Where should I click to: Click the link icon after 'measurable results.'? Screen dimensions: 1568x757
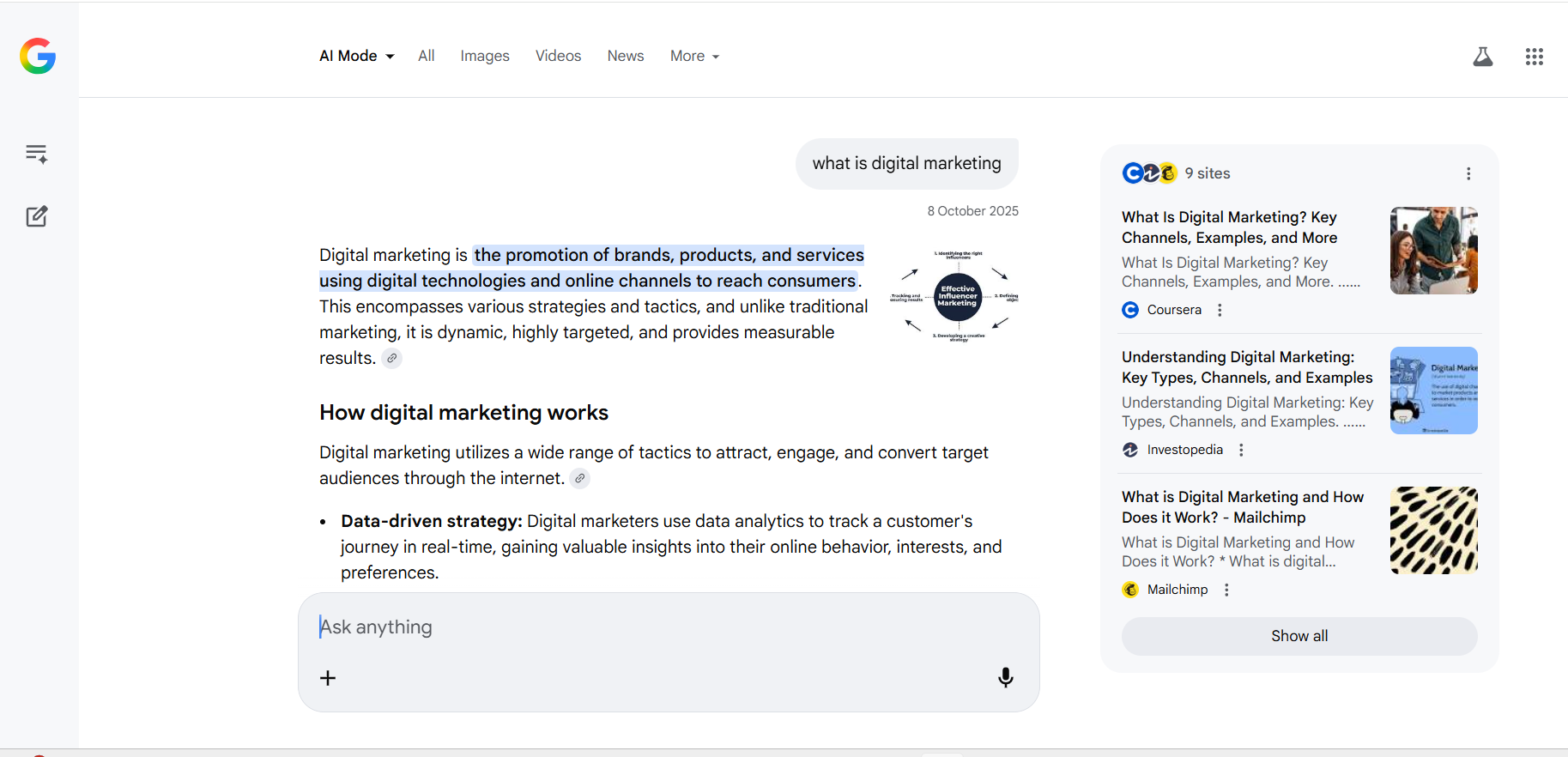[x=391, y=359]
